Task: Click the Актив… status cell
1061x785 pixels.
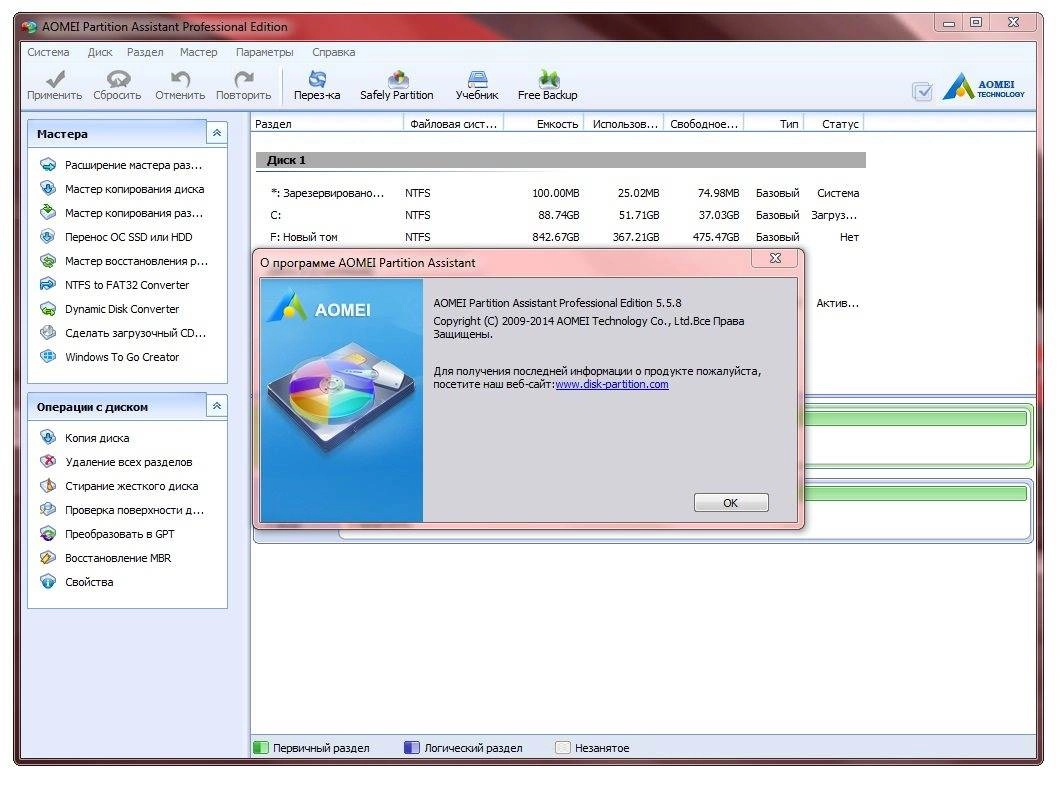Action: tap(838, 303)
